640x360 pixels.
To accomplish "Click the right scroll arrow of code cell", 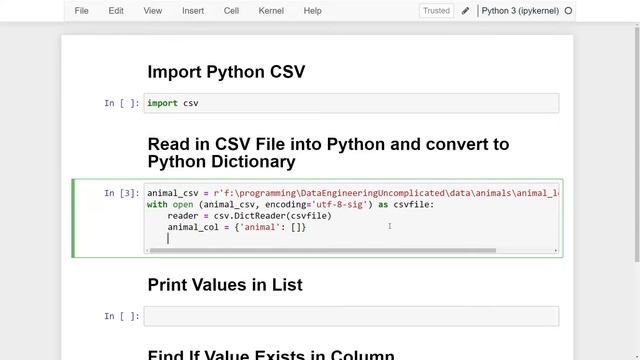I will pyautogui.click(x=556, y=251).
